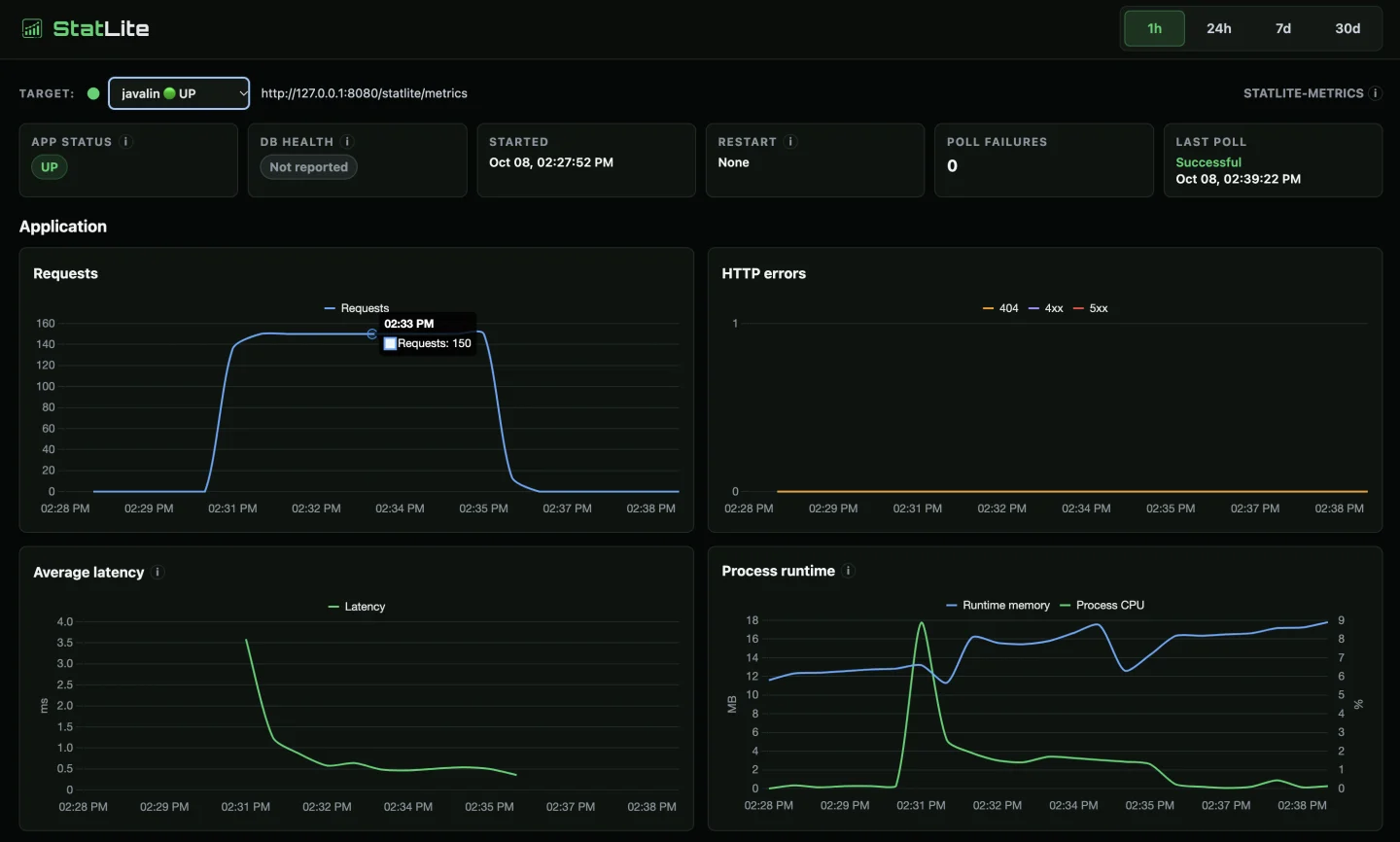Click the Successful last poll text
1400x842 pixels.
[1208, 162]
